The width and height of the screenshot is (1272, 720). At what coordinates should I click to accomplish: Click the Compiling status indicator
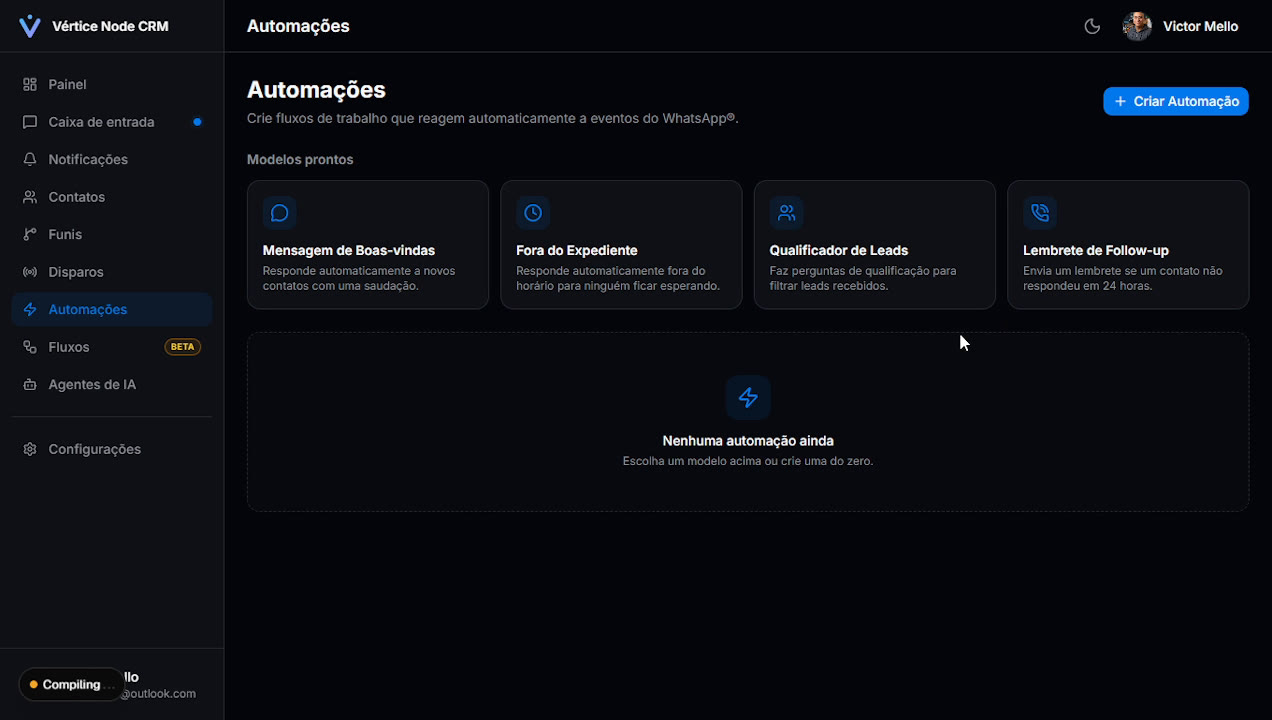[x=71, y=685]
